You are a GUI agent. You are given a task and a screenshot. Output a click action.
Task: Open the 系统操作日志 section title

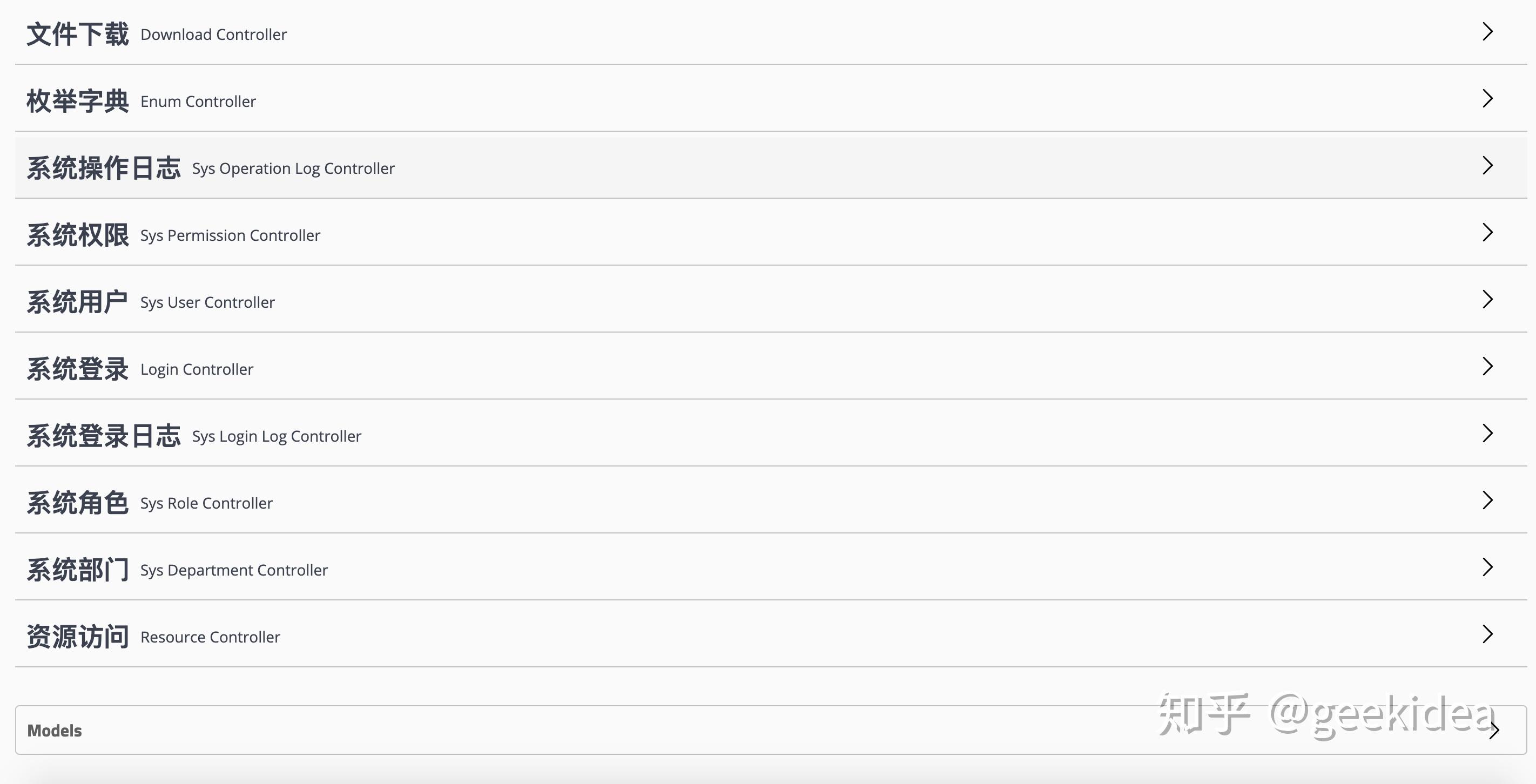coord(103,168)
